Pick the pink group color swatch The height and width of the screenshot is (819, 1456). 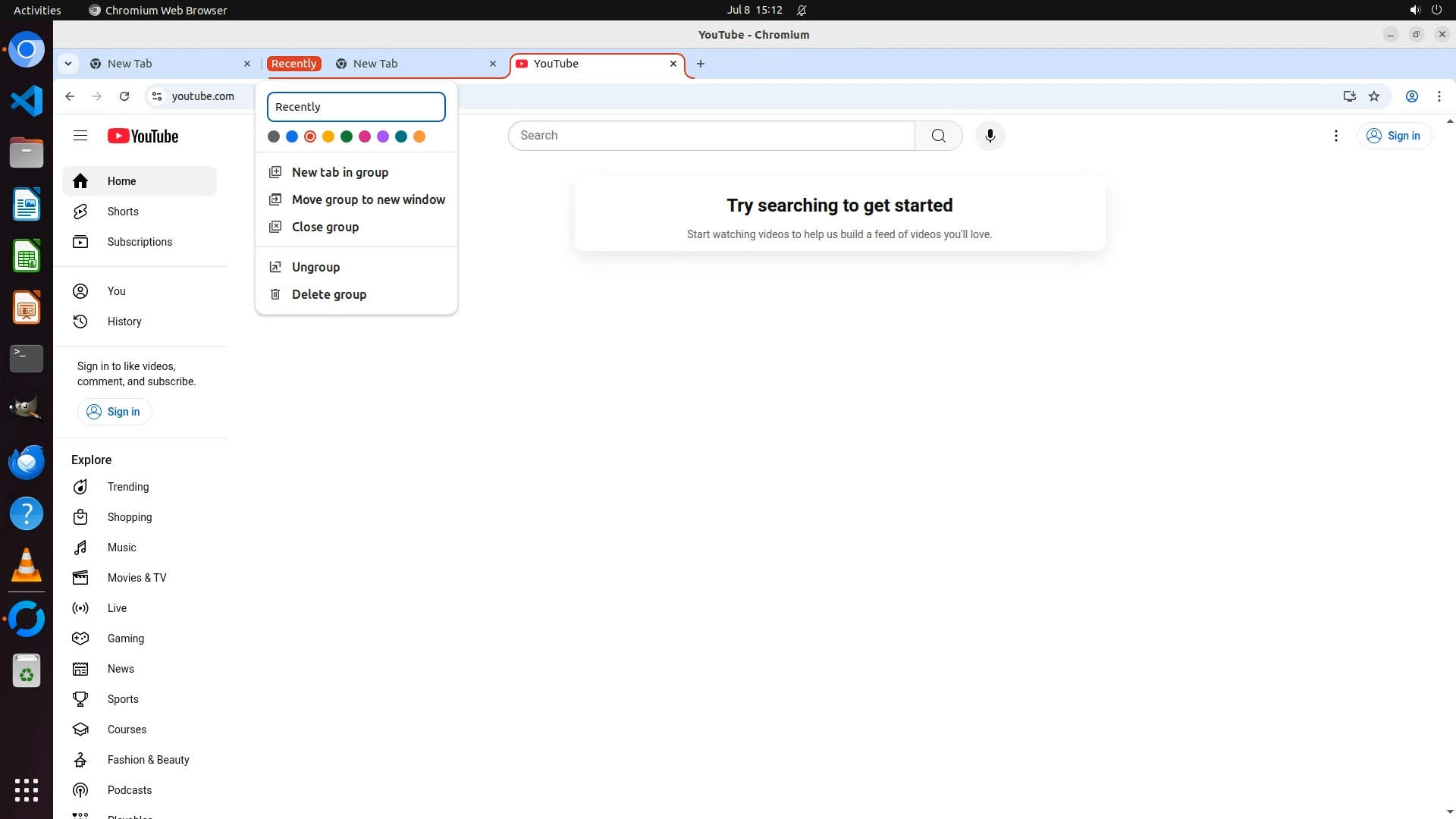tap(365, 136)
